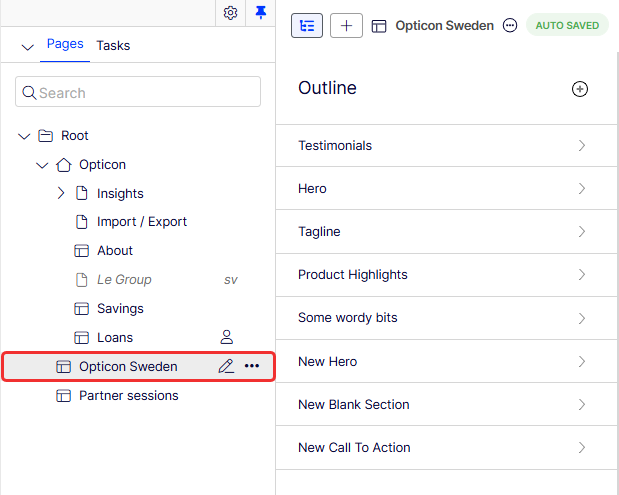Open the New Call To Action section
This screenshot has width=619, height=495.
[x=446, y=448]
